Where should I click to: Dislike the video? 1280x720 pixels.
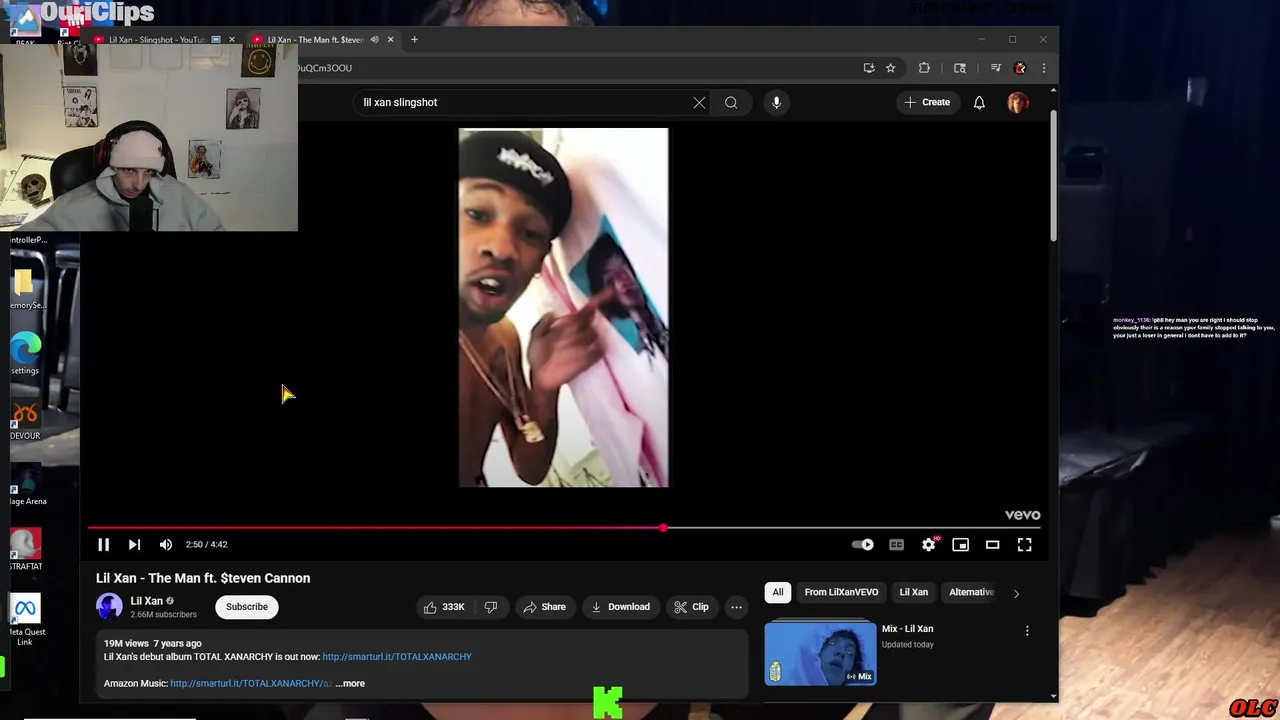tap(491, 607)
